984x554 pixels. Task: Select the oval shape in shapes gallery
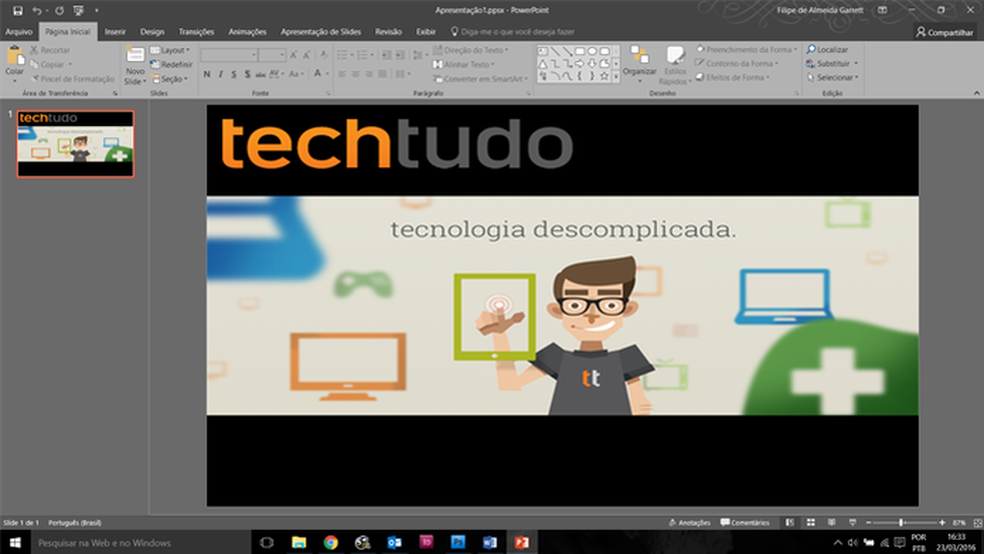tap(592, 51)
